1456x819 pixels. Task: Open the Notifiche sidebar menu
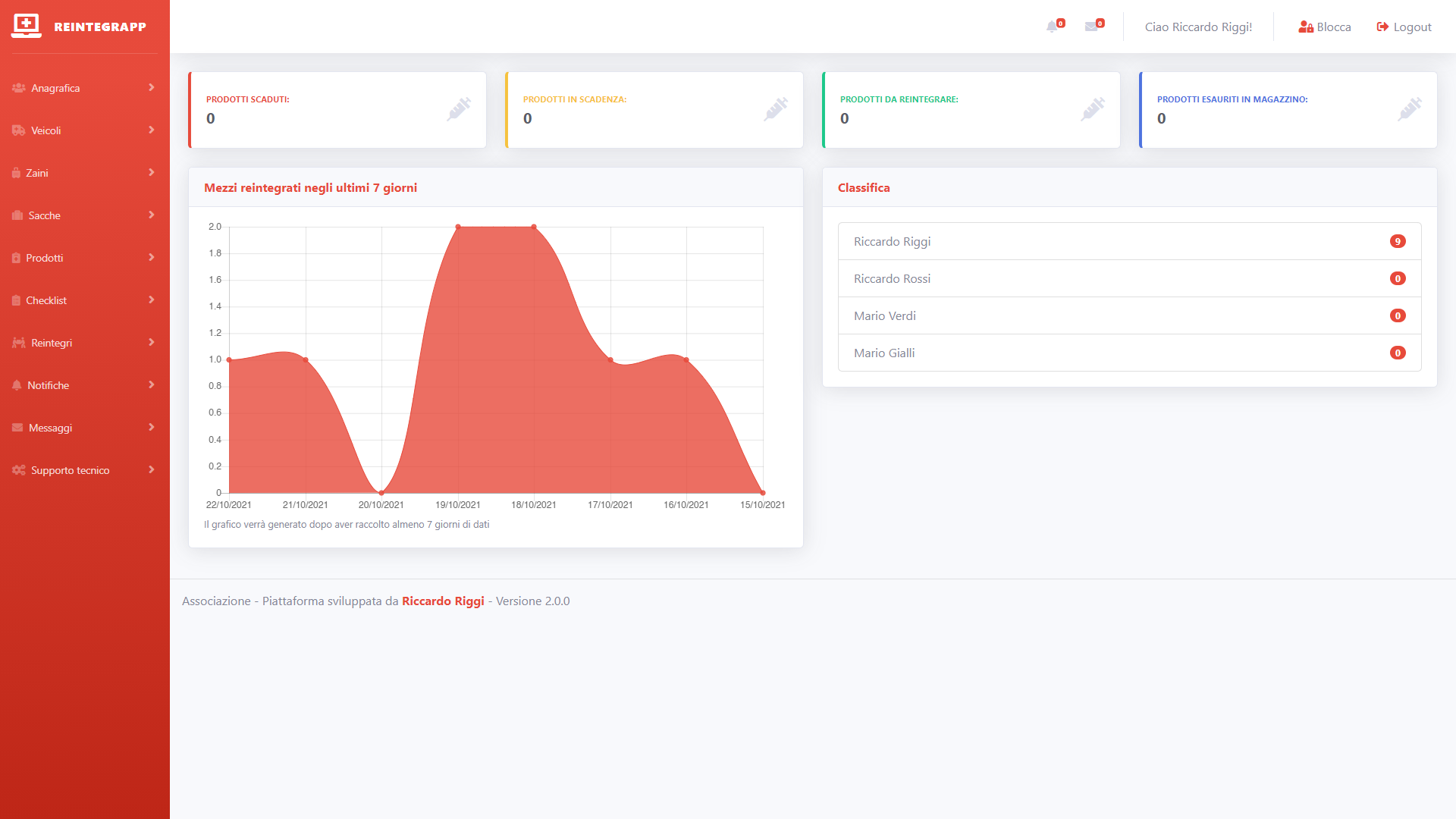pyautogui.click(x=48, y=385)
